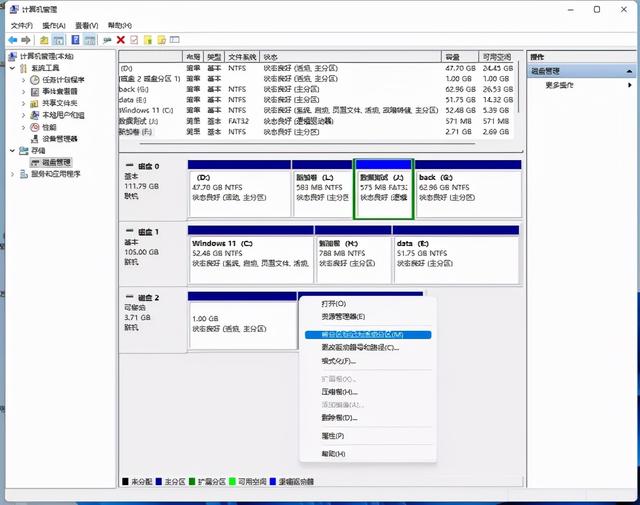The height and width of the screenshot is (505, 640).
Task: Choose 打开(O) in the context menu
Action: click(x=368, y=304)
